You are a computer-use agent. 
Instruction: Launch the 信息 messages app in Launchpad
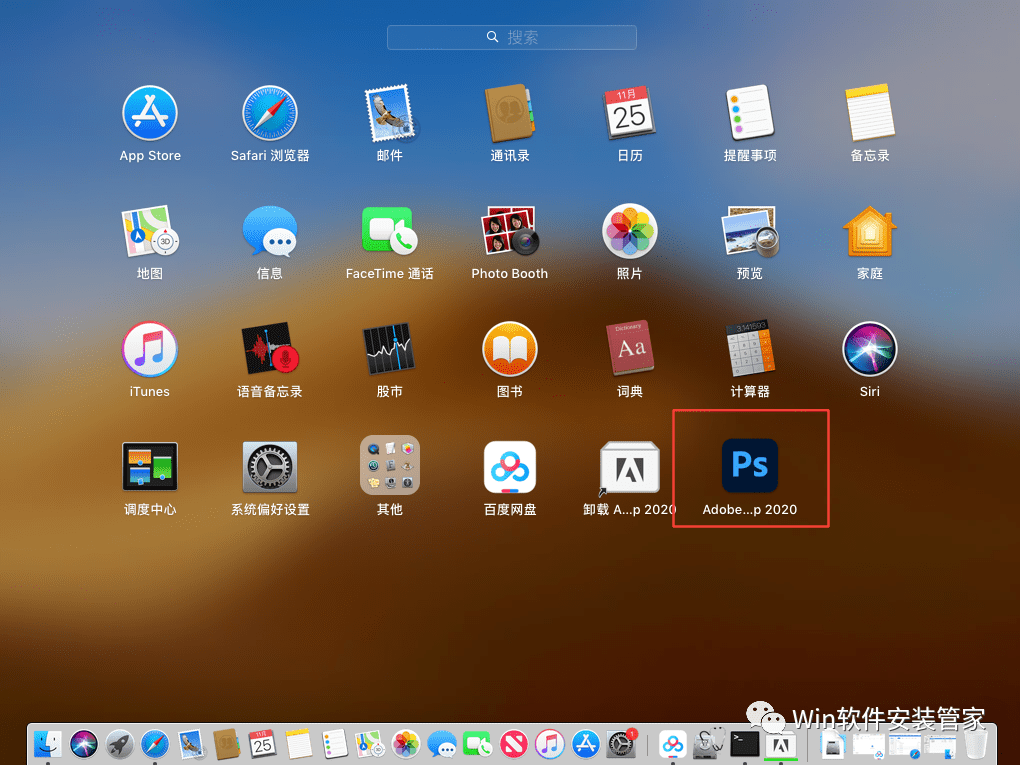pyautogui.click(x=270, y=232)
